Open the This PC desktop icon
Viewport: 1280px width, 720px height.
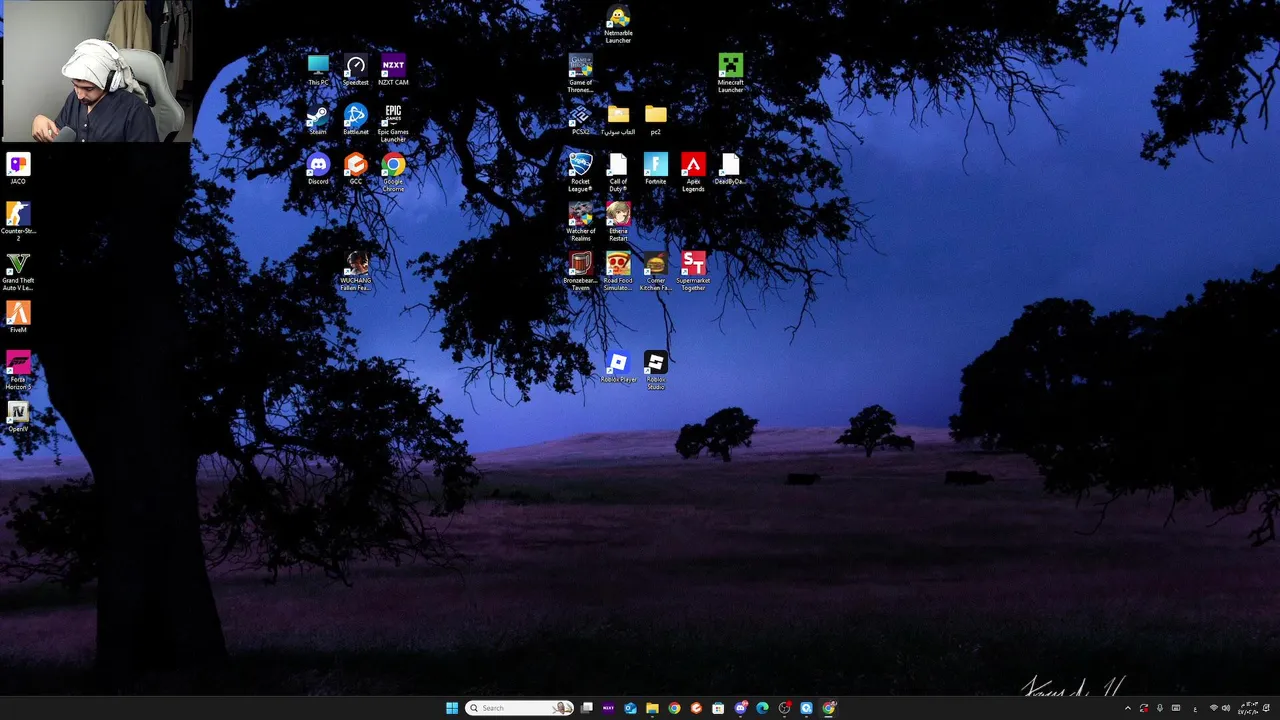tap(318, 70)
